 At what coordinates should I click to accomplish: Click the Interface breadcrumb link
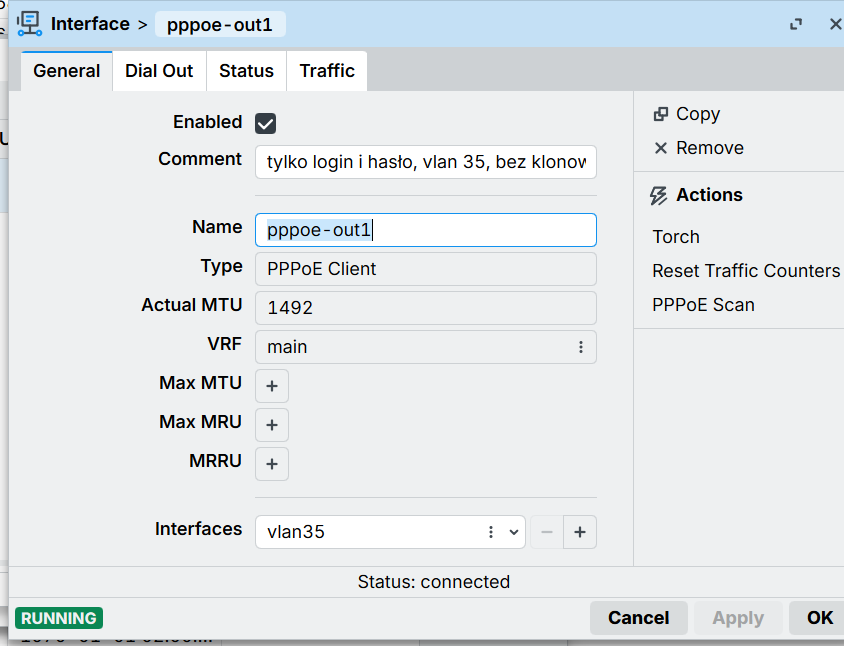(x=90, y=24)
